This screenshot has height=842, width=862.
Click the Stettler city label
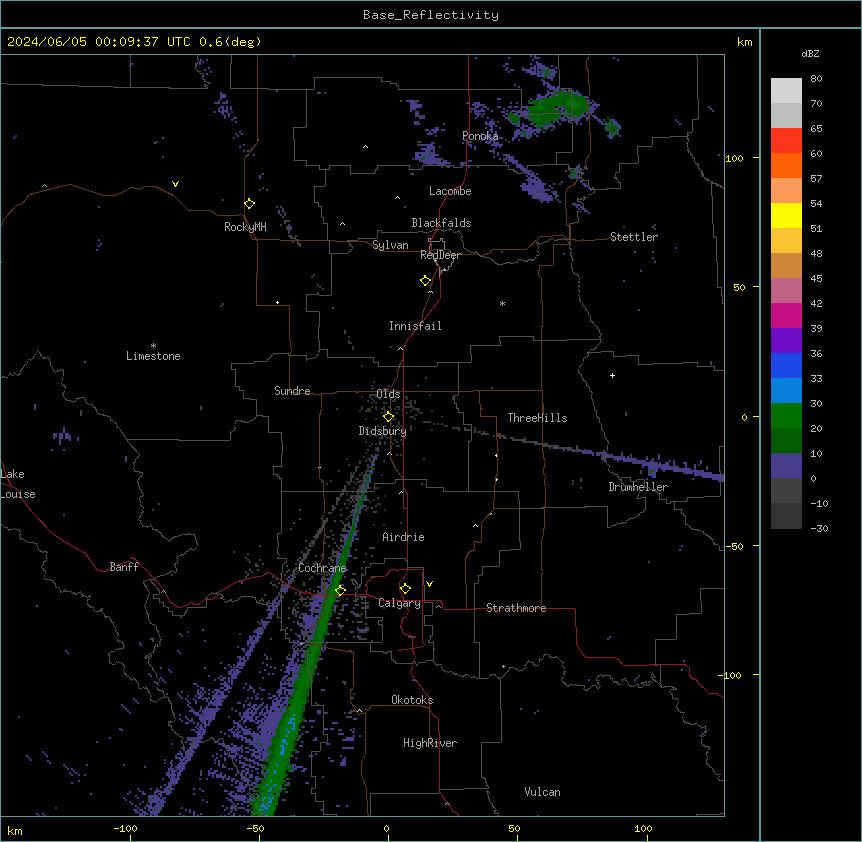[634, 237]
